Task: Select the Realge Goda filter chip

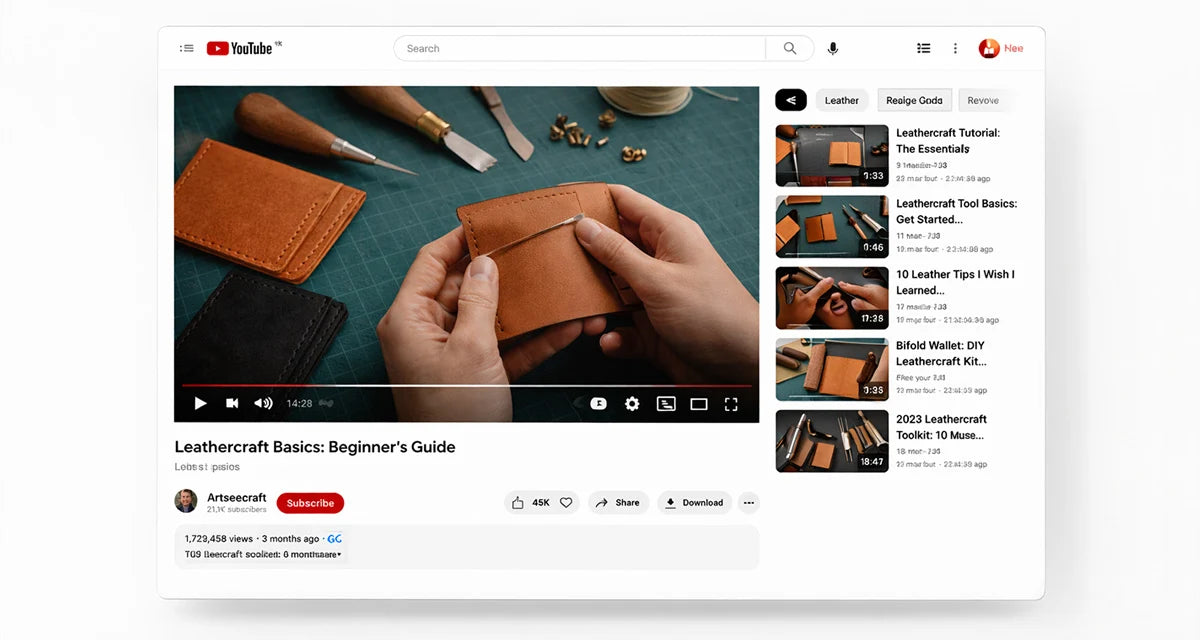Action: (x=915, y=100)
